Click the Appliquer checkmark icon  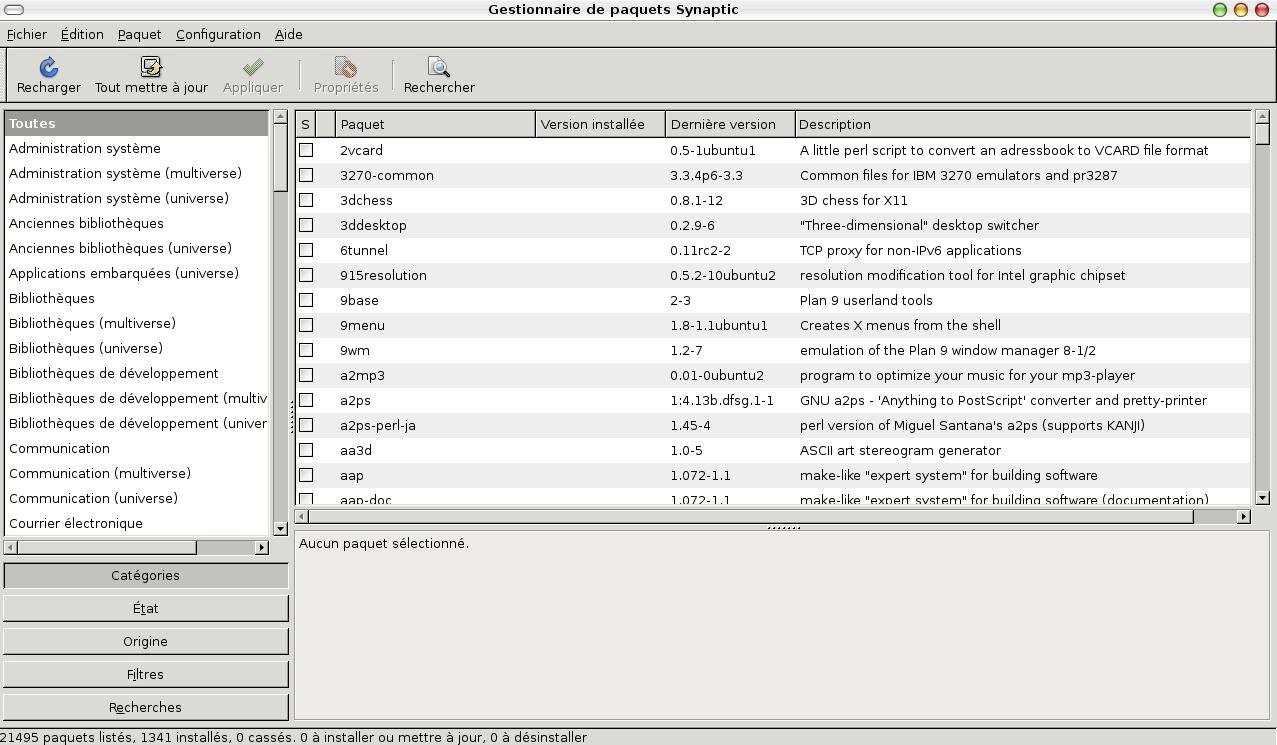[x=253, y=67]
